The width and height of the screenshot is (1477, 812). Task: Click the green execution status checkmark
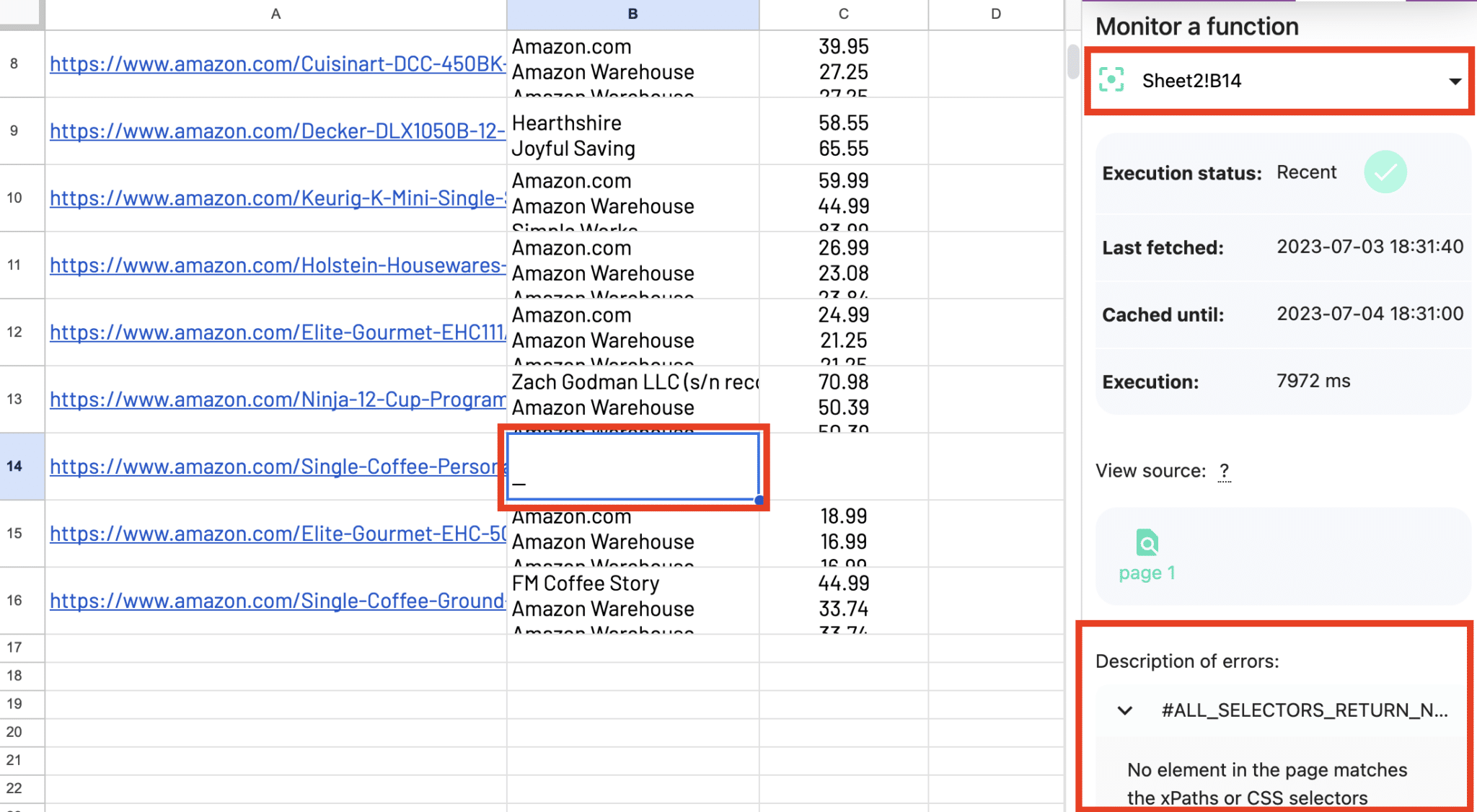pyautogui.click(x=1385, y=172)
